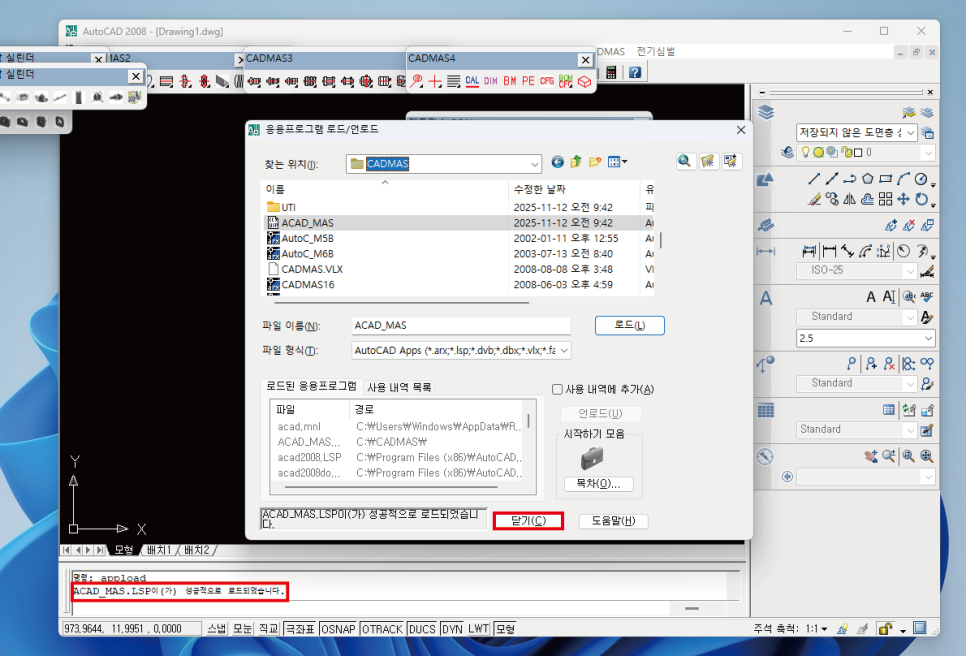966x656 pixels.
Task: Toggle 스냅 in the status bar
Action: [216, 629]
